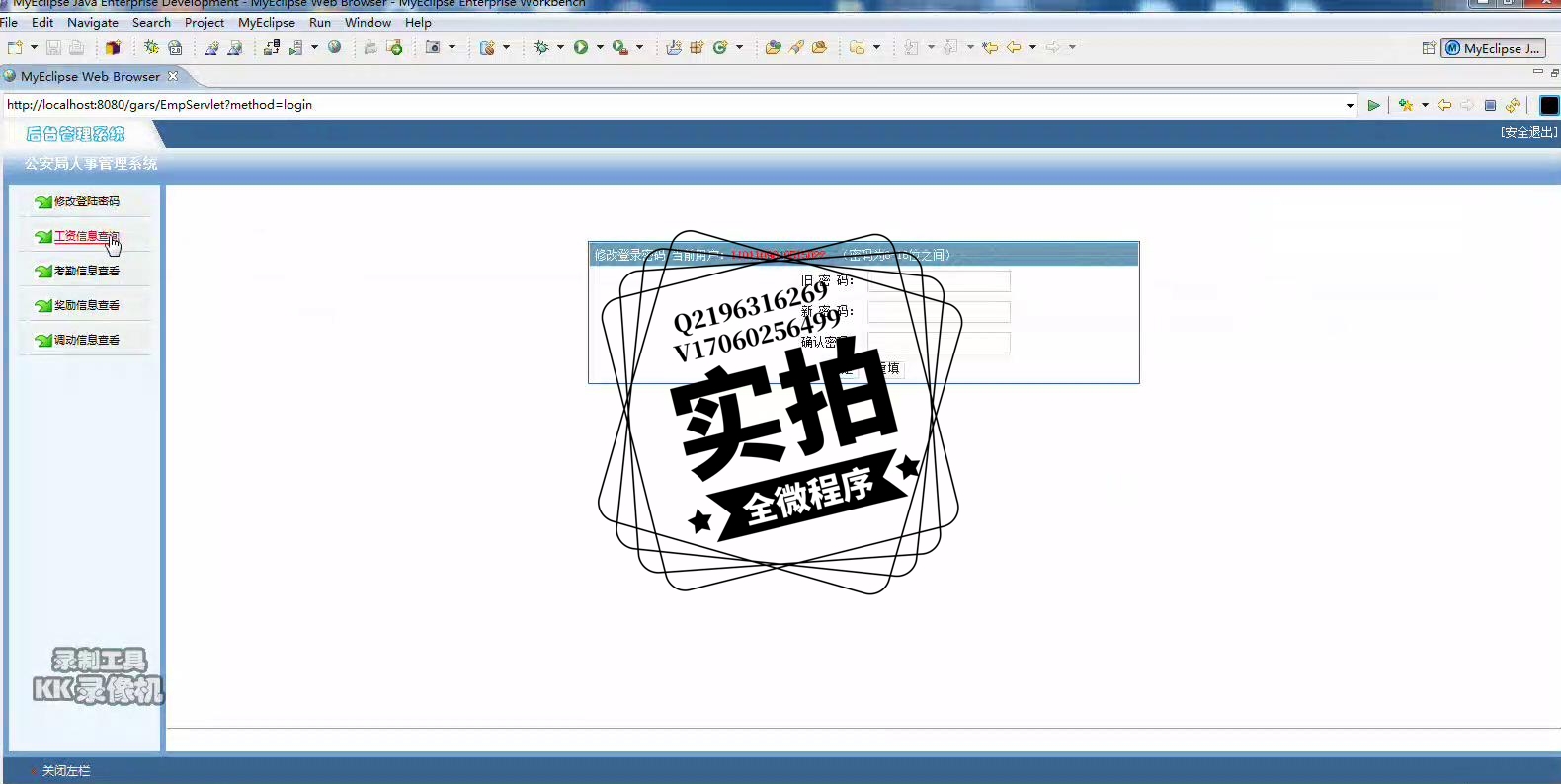Expand the External Tools dropdown arrow
The image size is (1561, 784).
(639, 47)
